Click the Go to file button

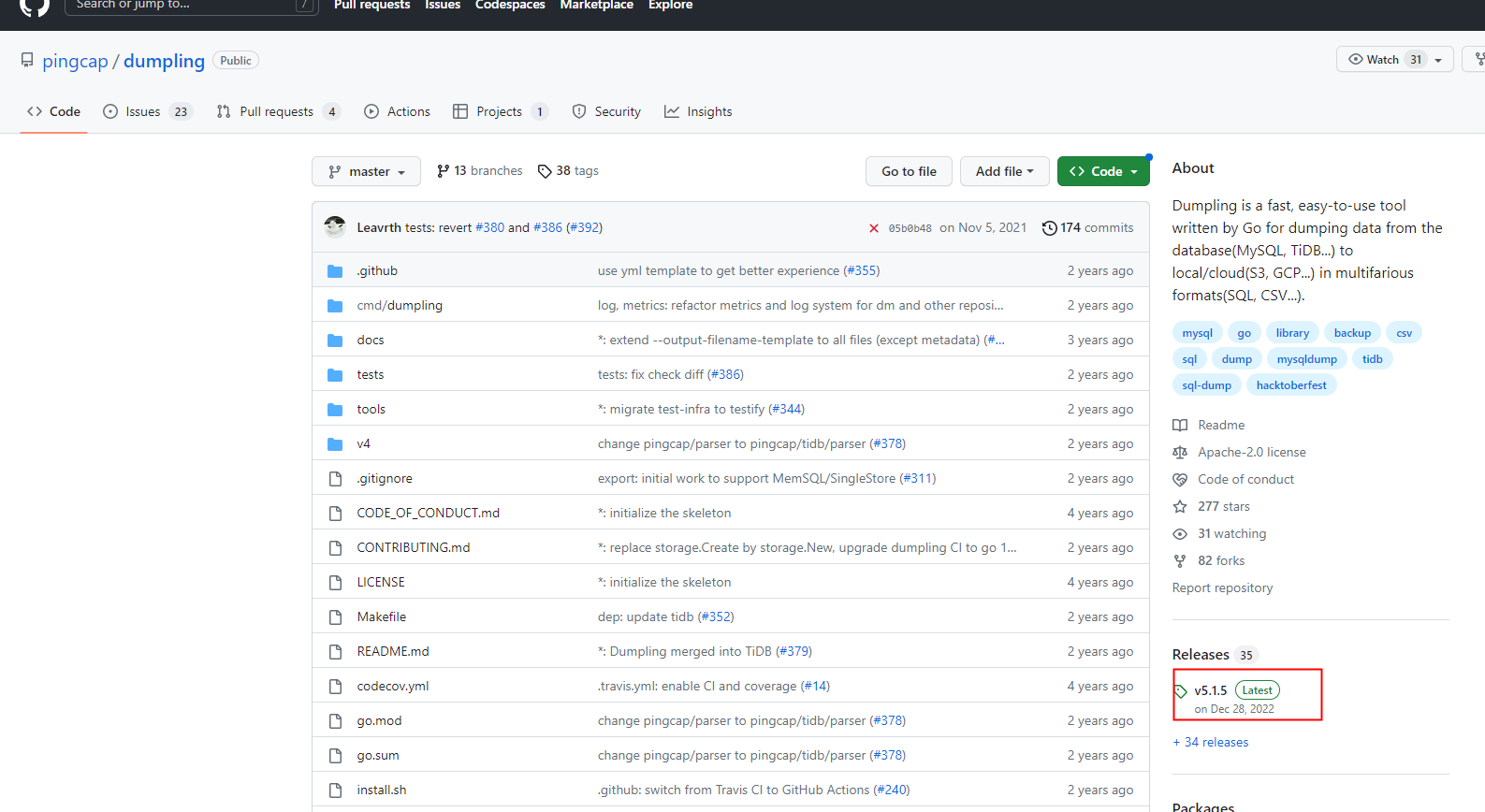point(909,172)
